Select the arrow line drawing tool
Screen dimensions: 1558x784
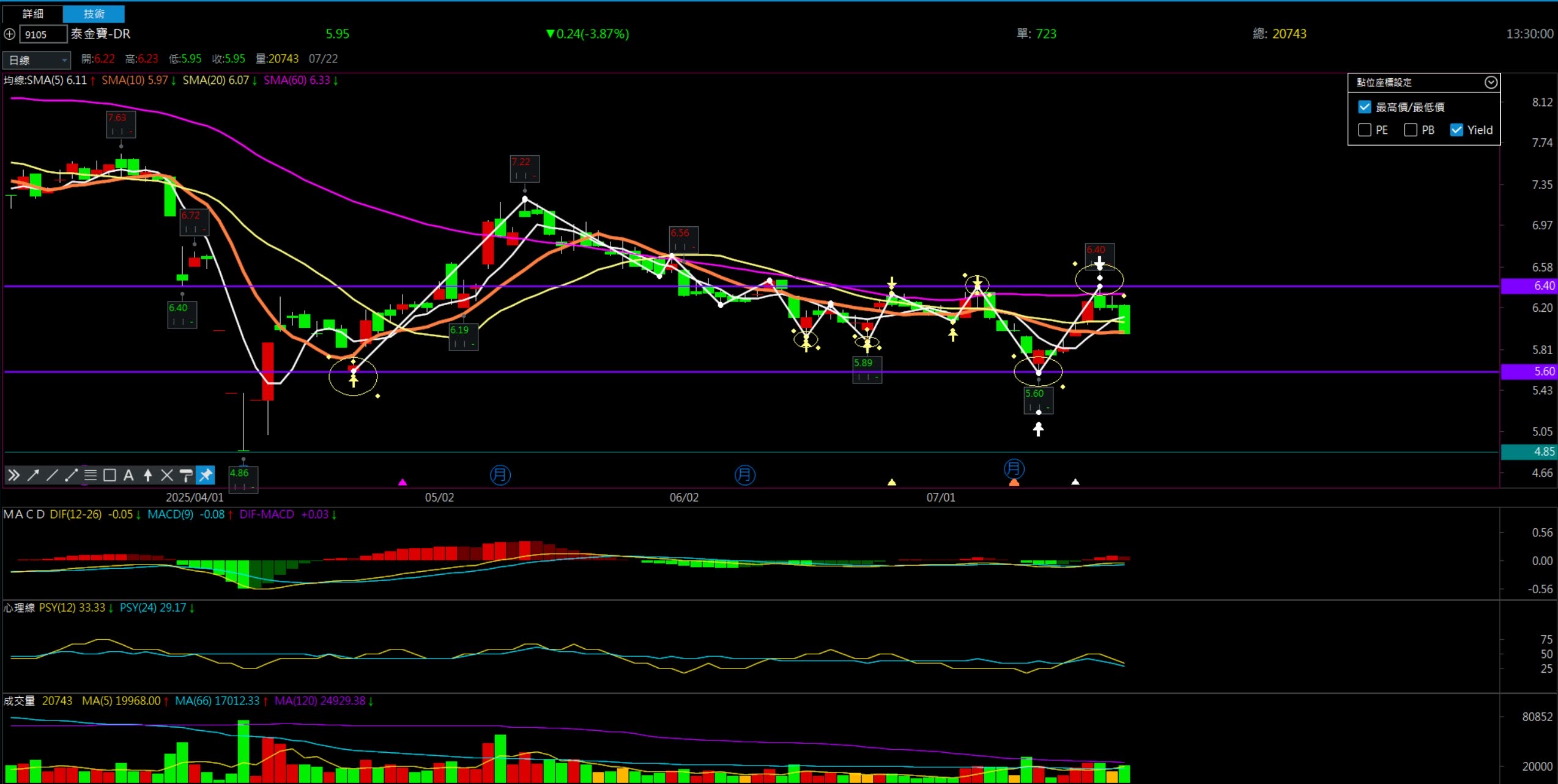pos(33,475)
